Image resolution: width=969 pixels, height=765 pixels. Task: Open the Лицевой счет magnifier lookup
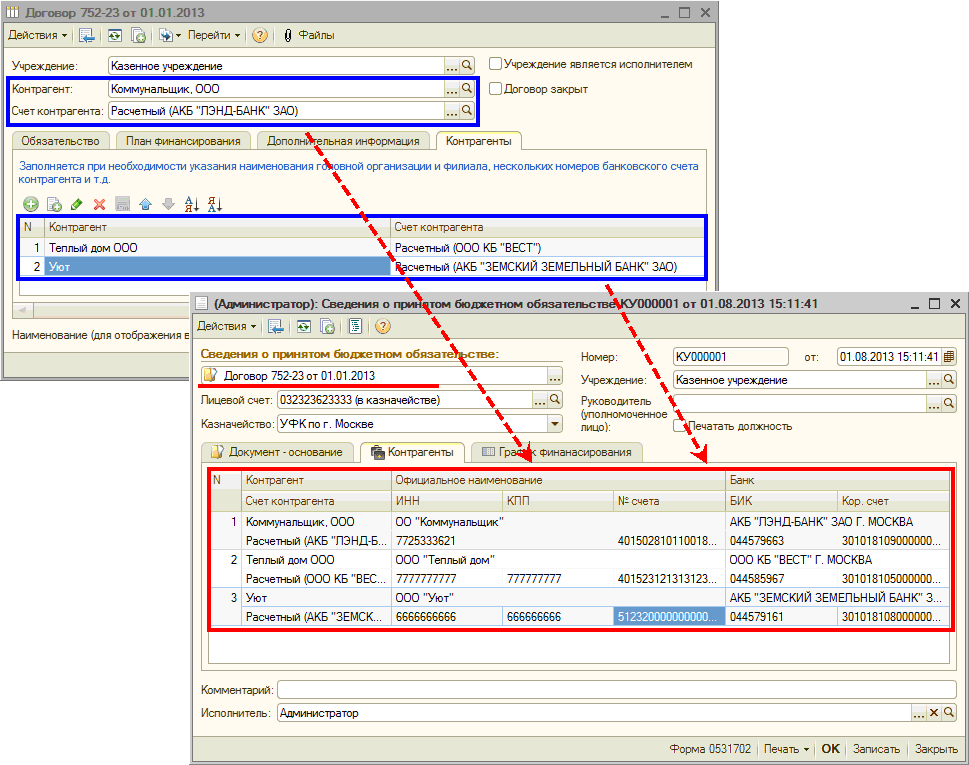pos(555,400)
